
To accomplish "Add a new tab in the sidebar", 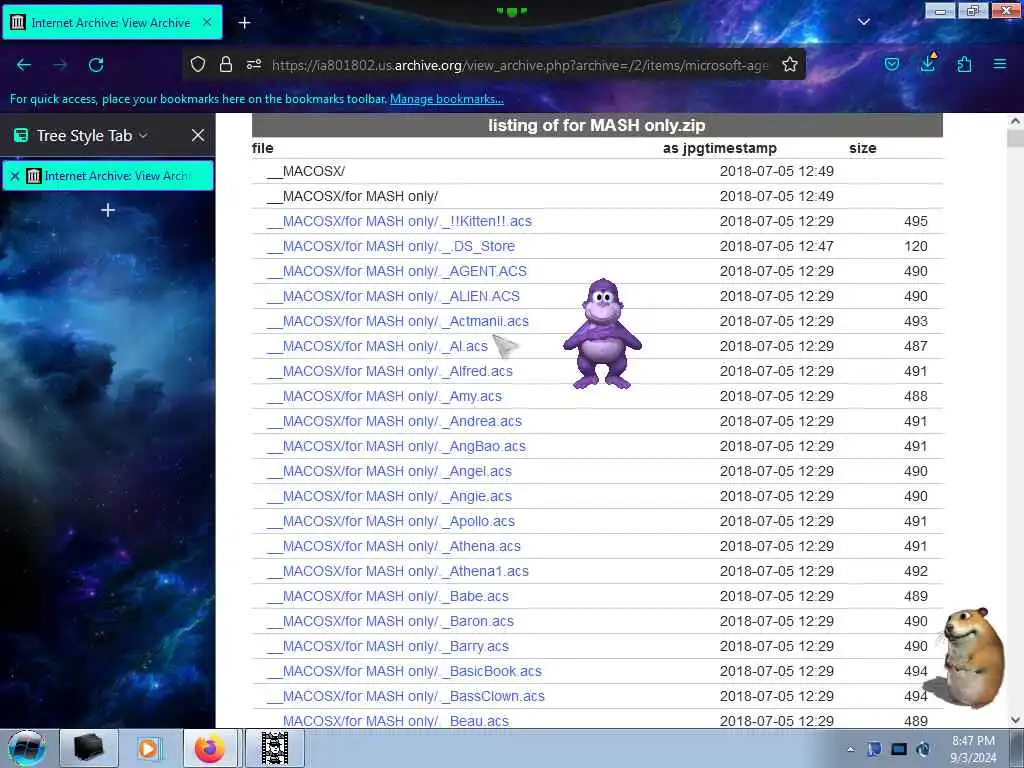I will click(108, 210).
